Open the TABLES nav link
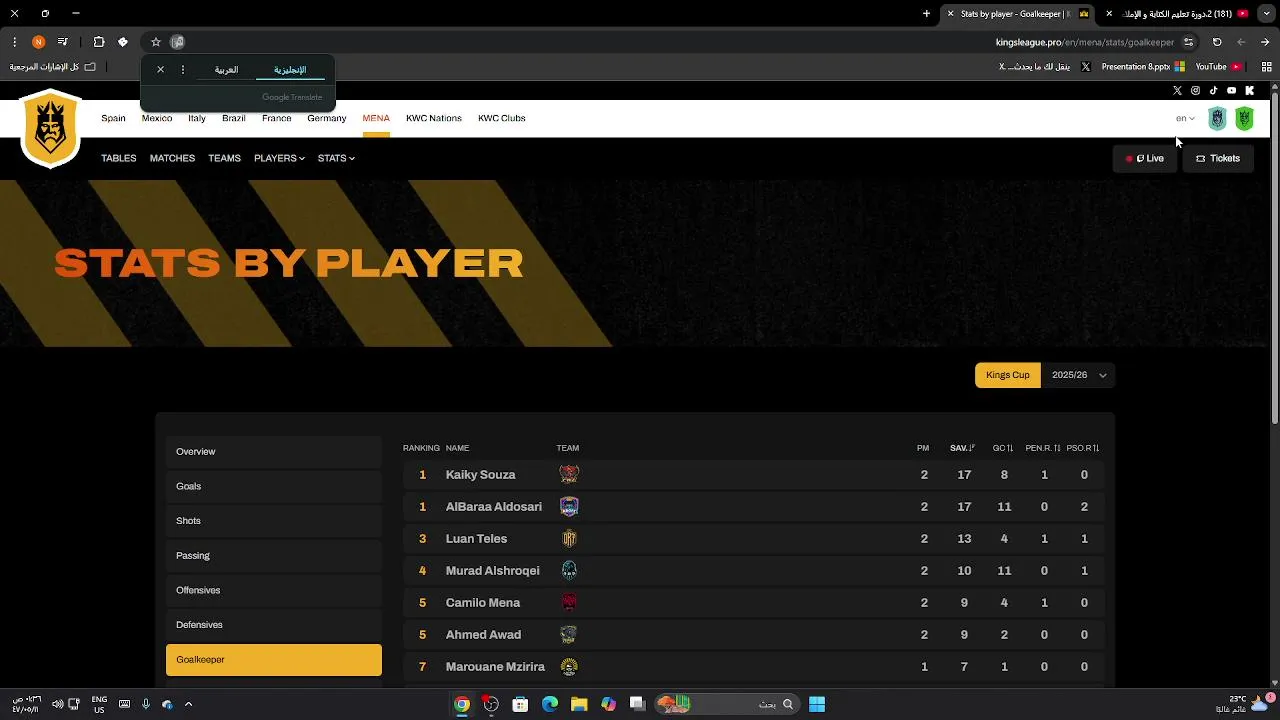Viewport: 1280px width, 720px height. pos(119,158)
